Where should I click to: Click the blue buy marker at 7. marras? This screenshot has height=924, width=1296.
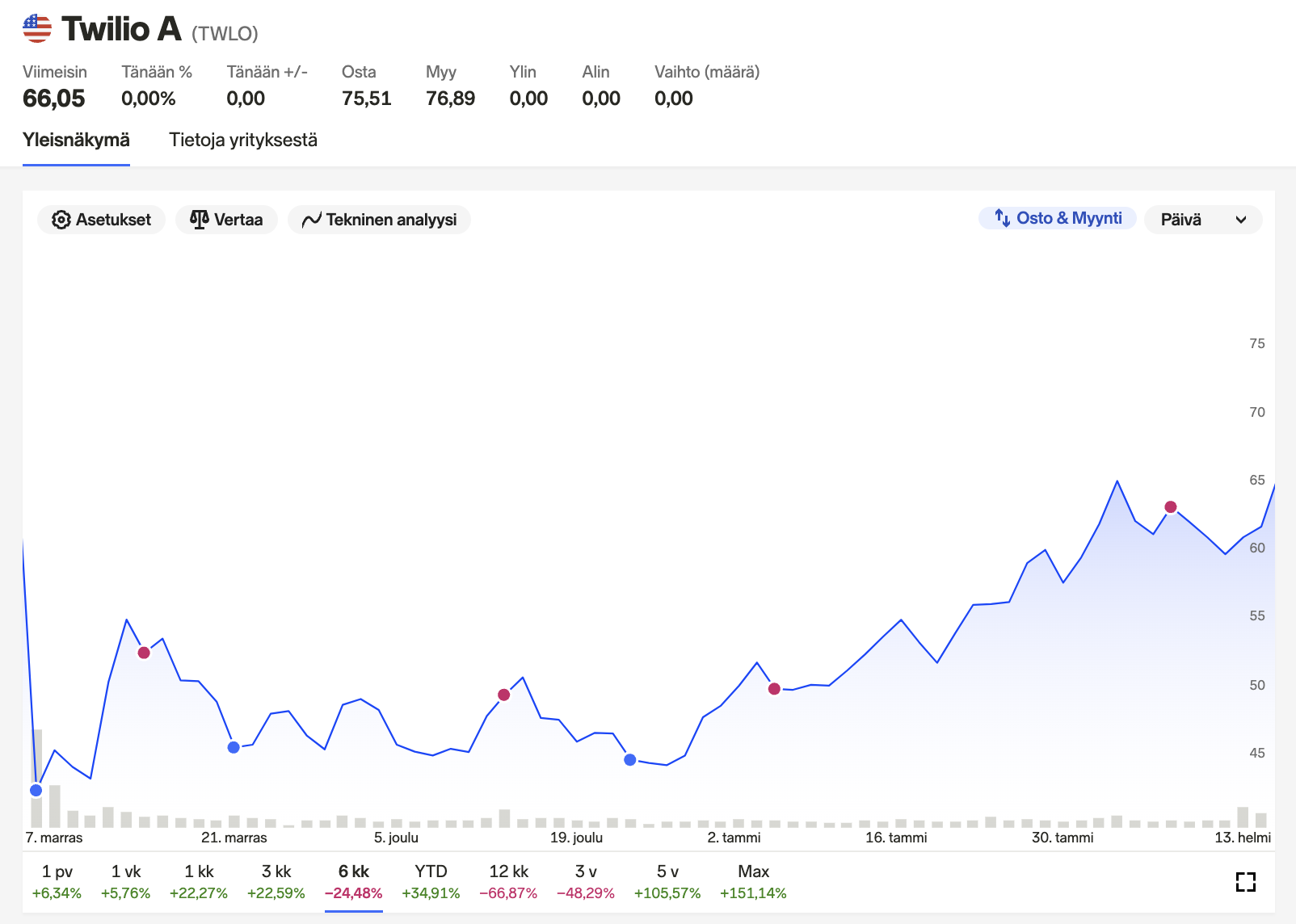[36, 790]
